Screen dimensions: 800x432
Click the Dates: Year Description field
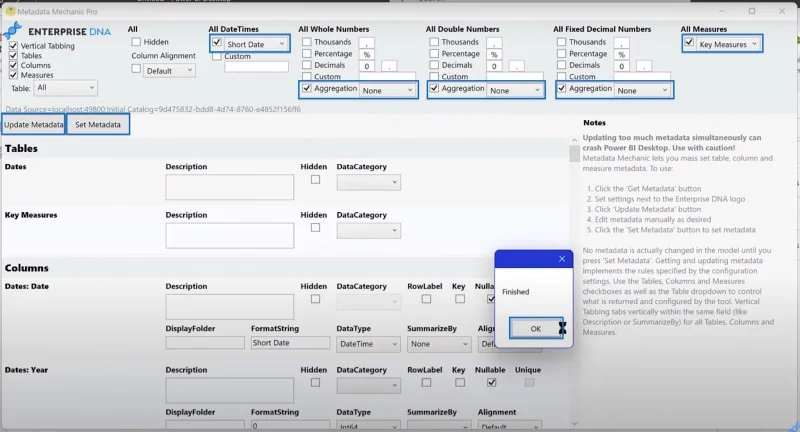pyautogui.click(x=230, y=391)
